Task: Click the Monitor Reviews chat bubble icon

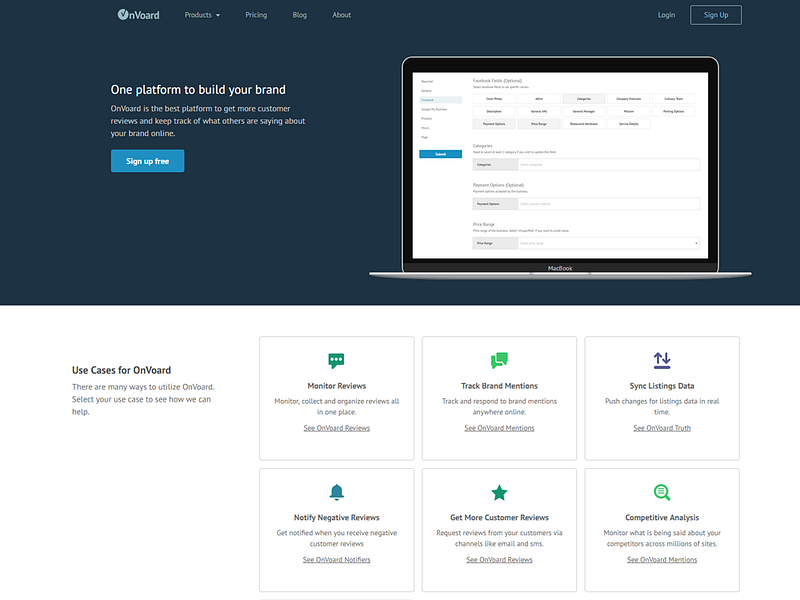Action: (x=336, y=360)
